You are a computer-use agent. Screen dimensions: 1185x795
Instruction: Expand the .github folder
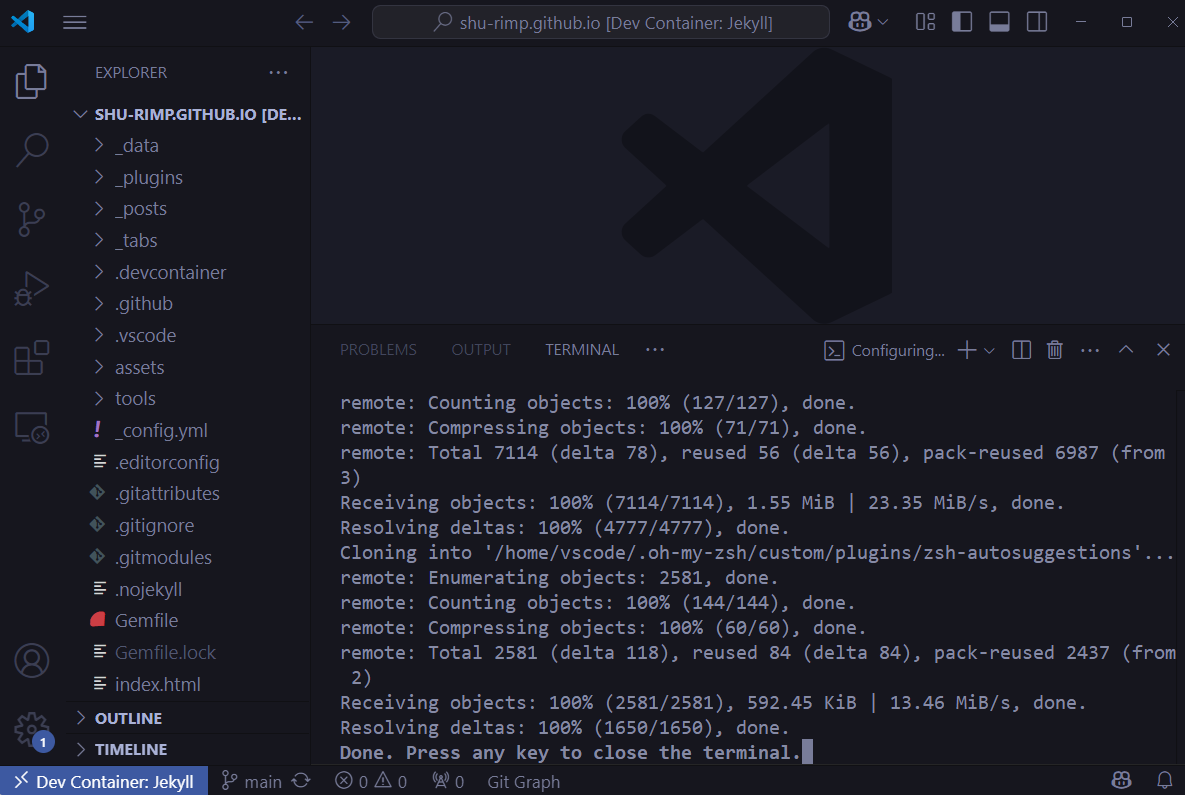[189, 304]
